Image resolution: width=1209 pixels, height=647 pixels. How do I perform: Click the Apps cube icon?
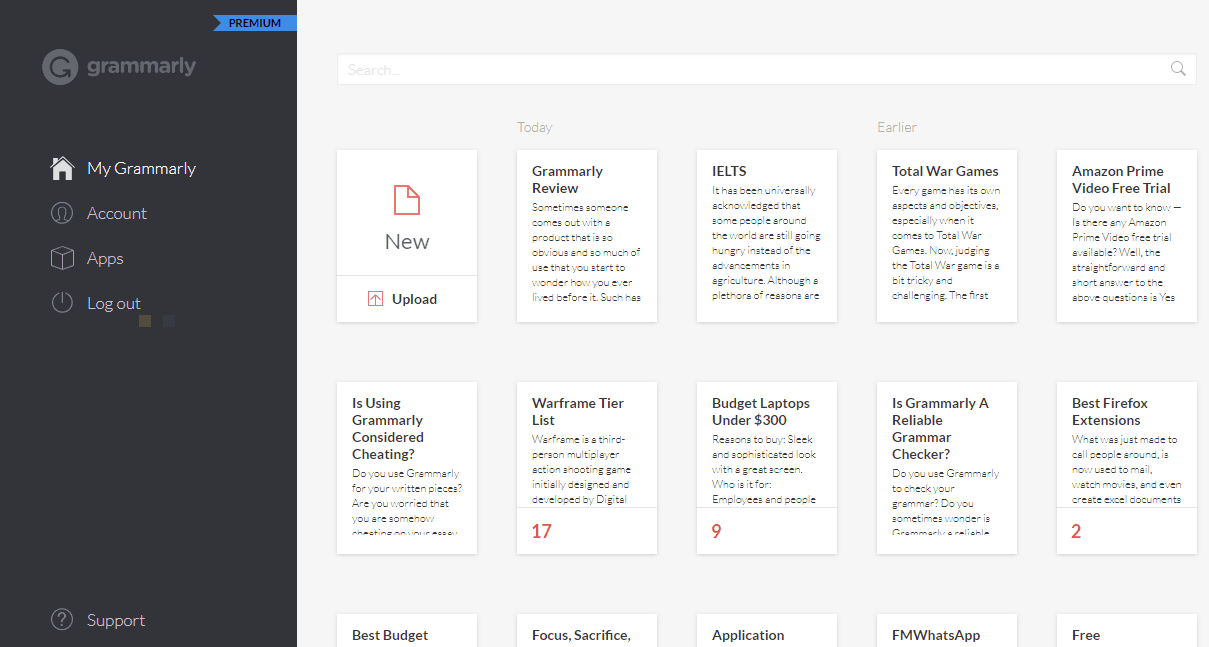[x=62, y=258]
